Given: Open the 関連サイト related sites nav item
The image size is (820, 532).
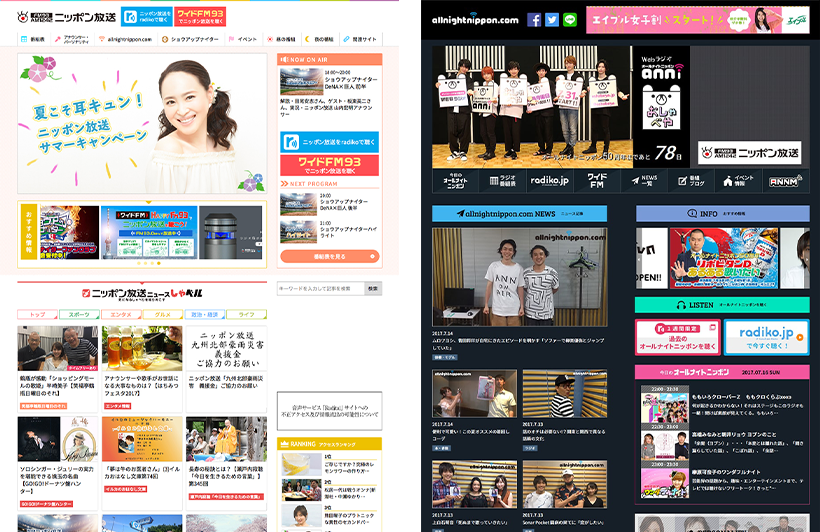Looking at the screenshot, I should click(x=360, y=39).
